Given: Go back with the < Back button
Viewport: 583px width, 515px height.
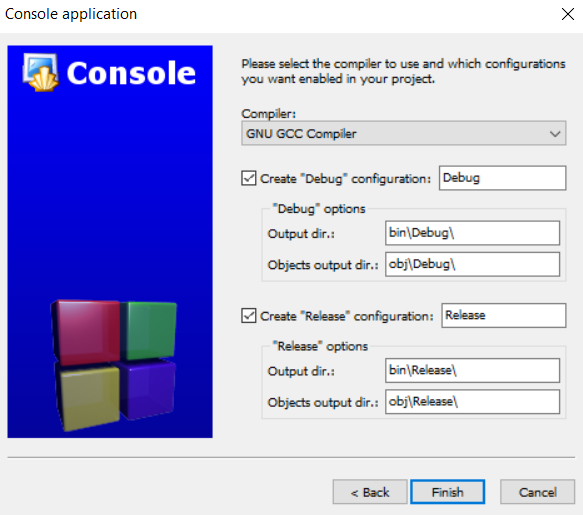Looking at the screenshot, I should point(370,492).
